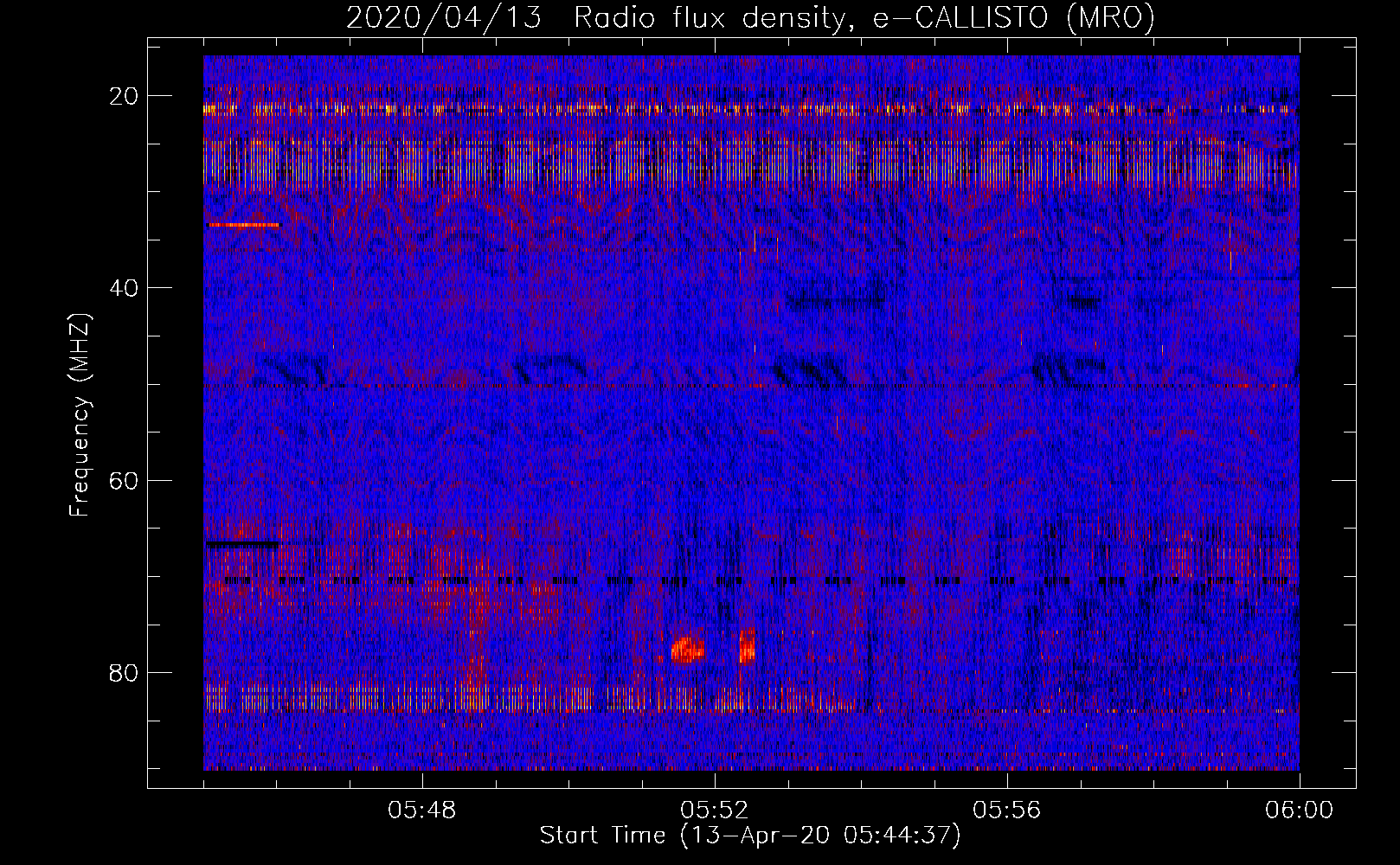The image size is (1400, 865).
Task: Click the '20' frequency tick label
Action: click(124, 96)
